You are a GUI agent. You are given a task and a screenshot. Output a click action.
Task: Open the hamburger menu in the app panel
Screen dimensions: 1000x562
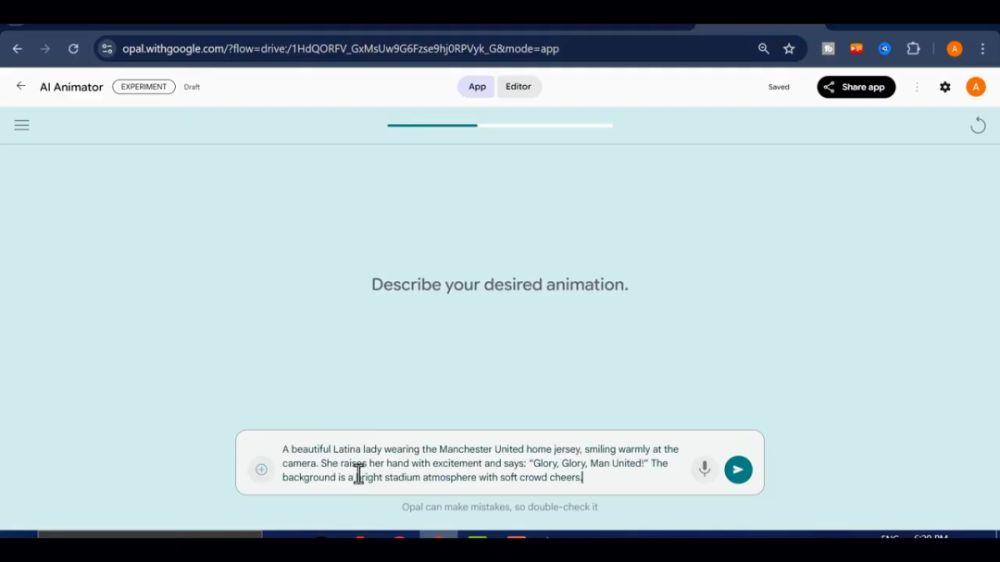21,125
